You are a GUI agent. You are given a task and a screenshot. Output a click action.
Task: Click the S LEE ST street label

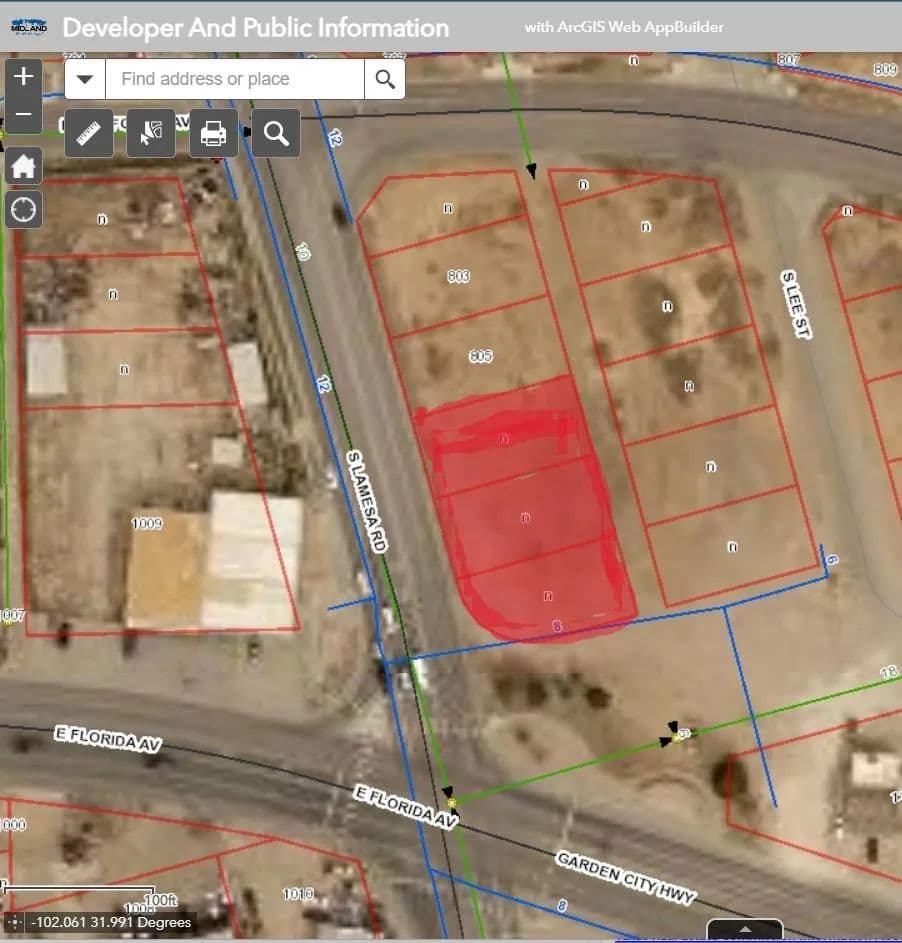point(796,304)
